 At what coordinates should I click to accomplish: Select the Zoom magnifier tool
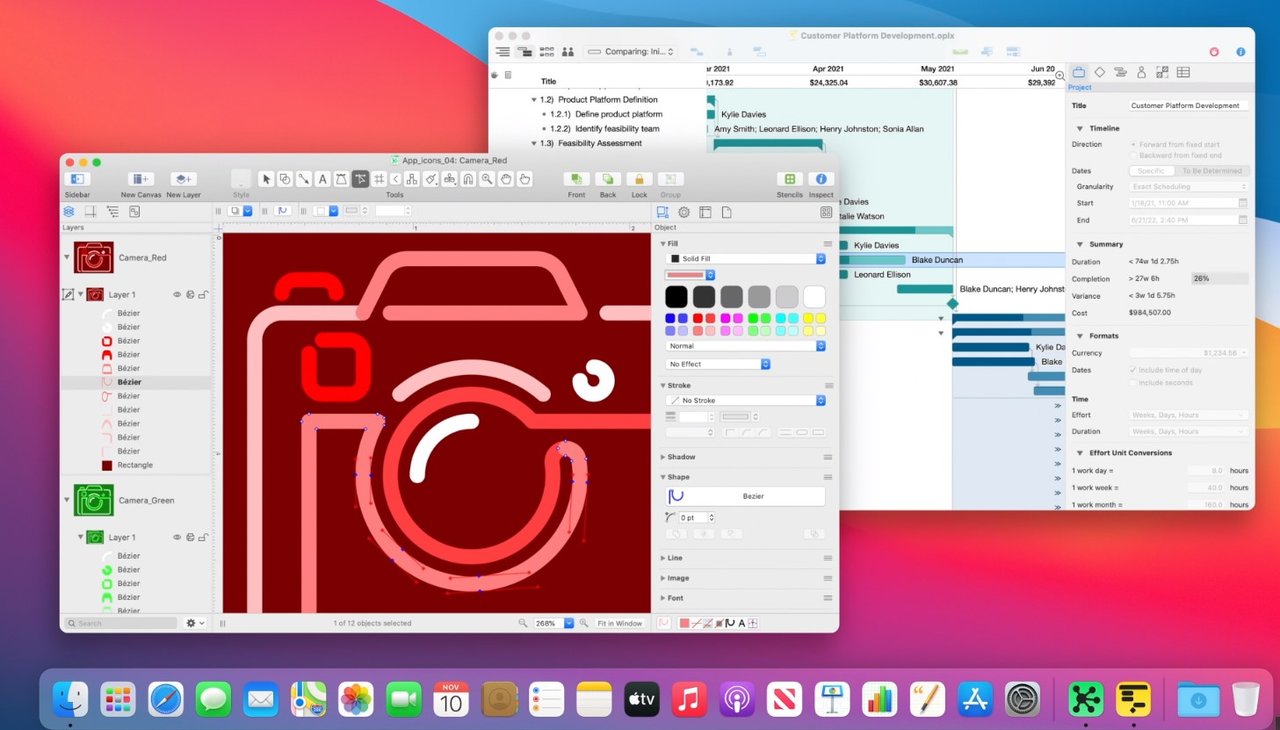pyautogui.click(x=487, y=179)
